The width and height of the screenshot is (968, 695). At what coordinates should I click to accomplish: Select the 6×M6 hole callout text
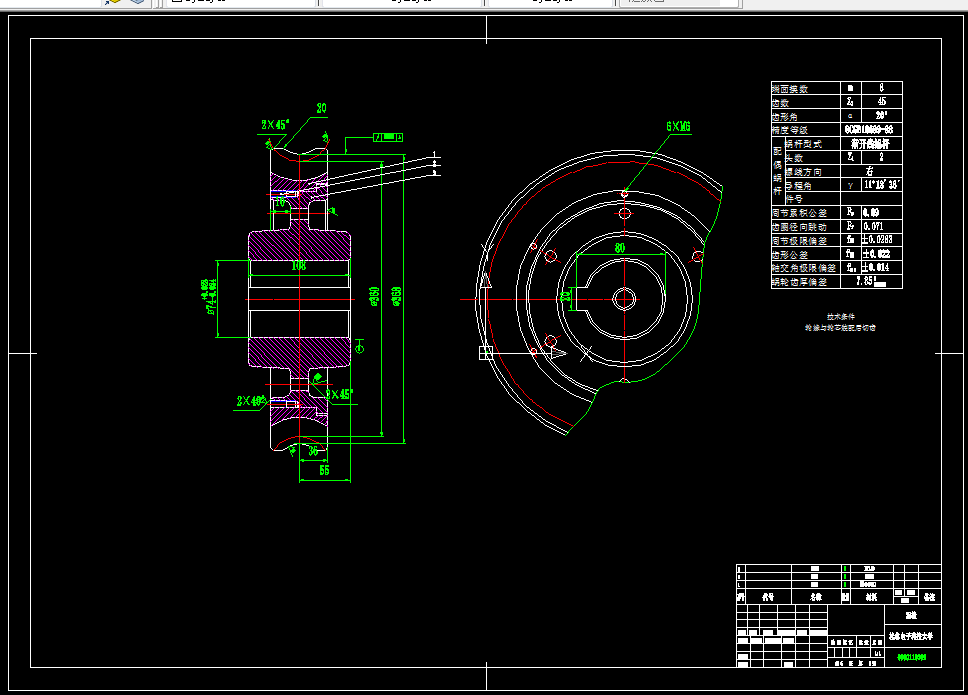coord(678,127)
